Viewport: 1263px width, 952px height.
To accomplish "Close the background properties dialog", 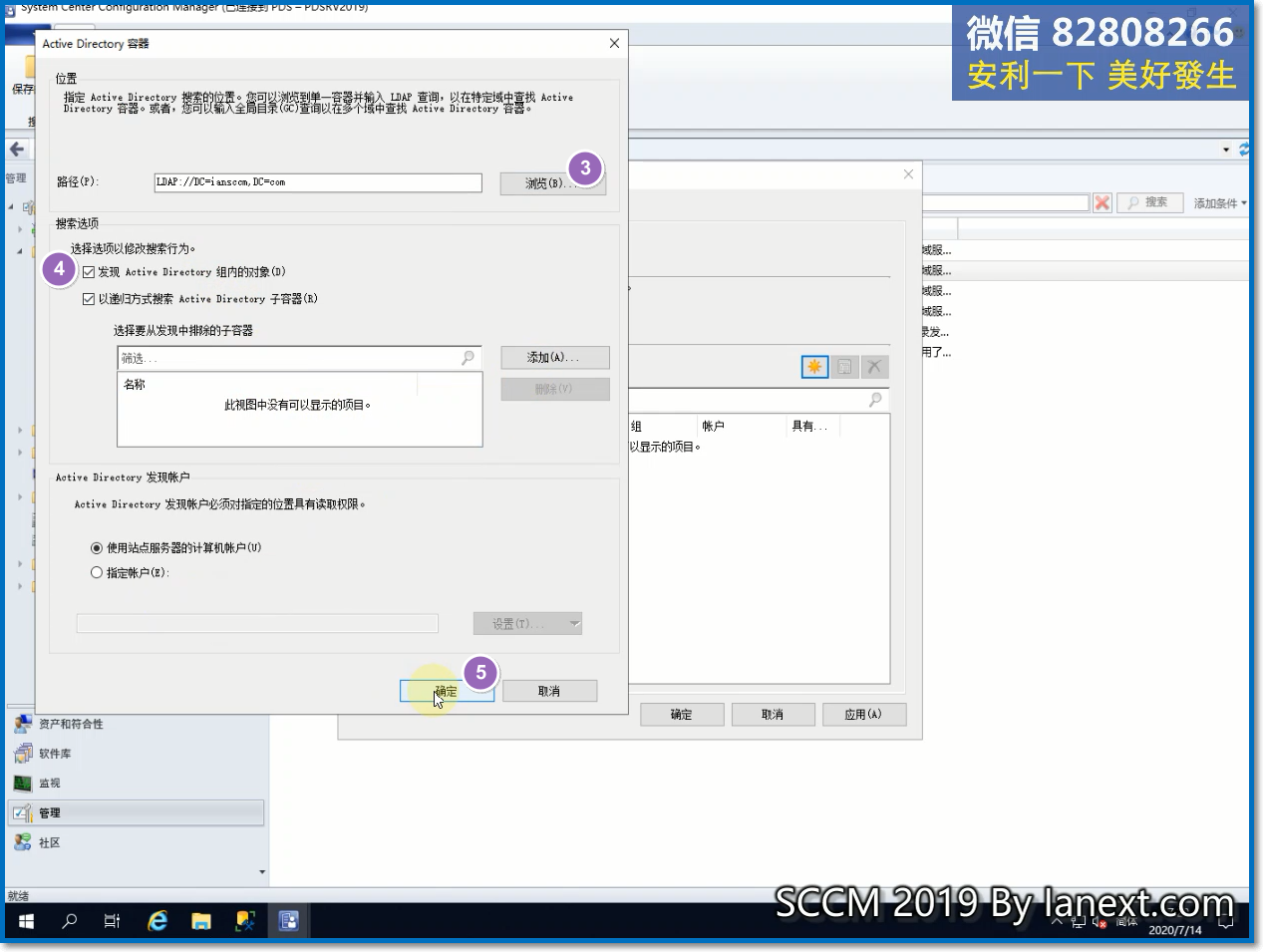I will [908, 174].
